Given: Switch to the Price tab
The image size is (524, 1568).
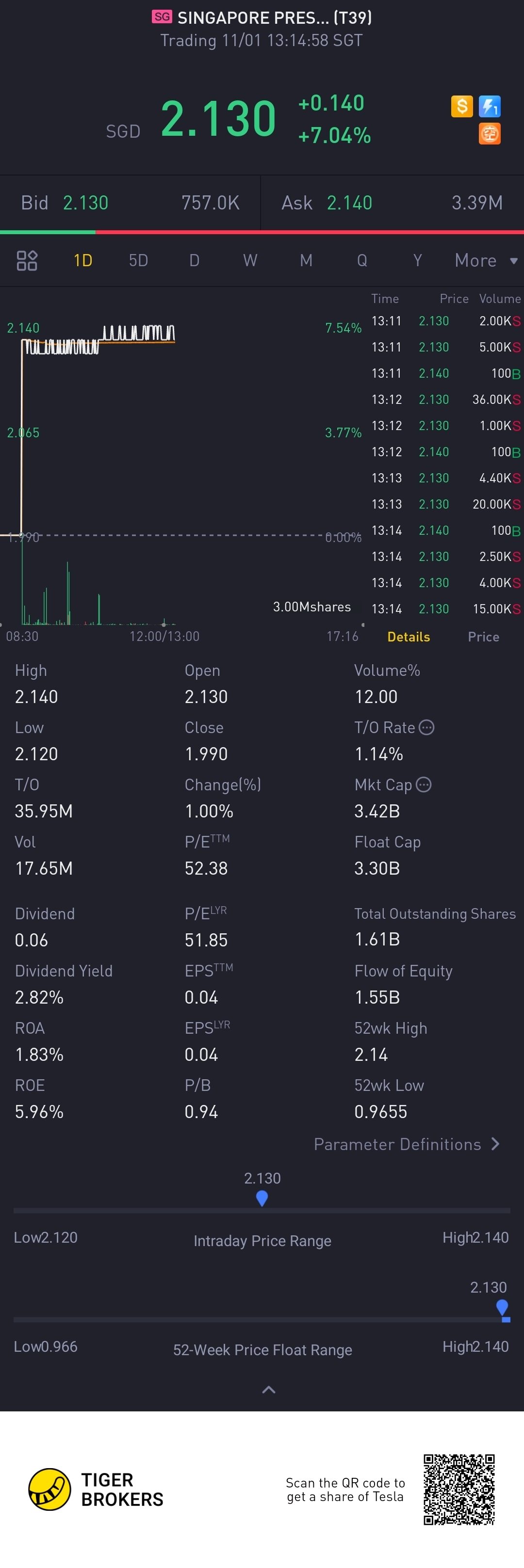Looking at the screenshot, I should (x=483, y=637).
